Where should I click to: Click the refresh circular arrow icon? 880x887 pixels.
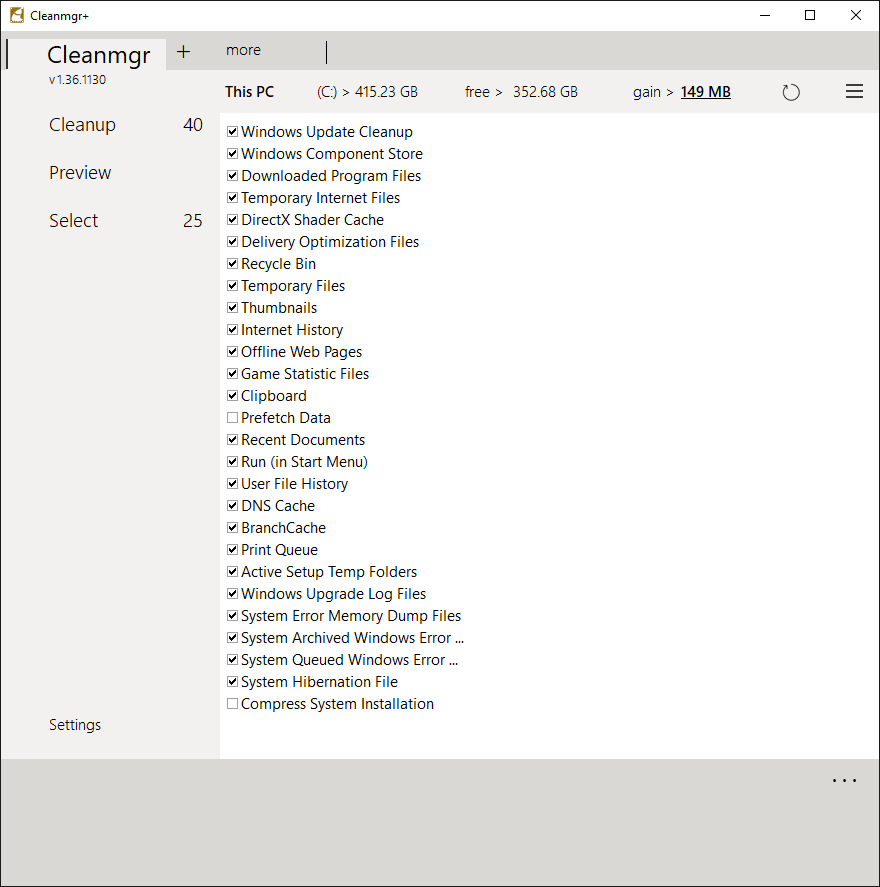pos(791,92)
